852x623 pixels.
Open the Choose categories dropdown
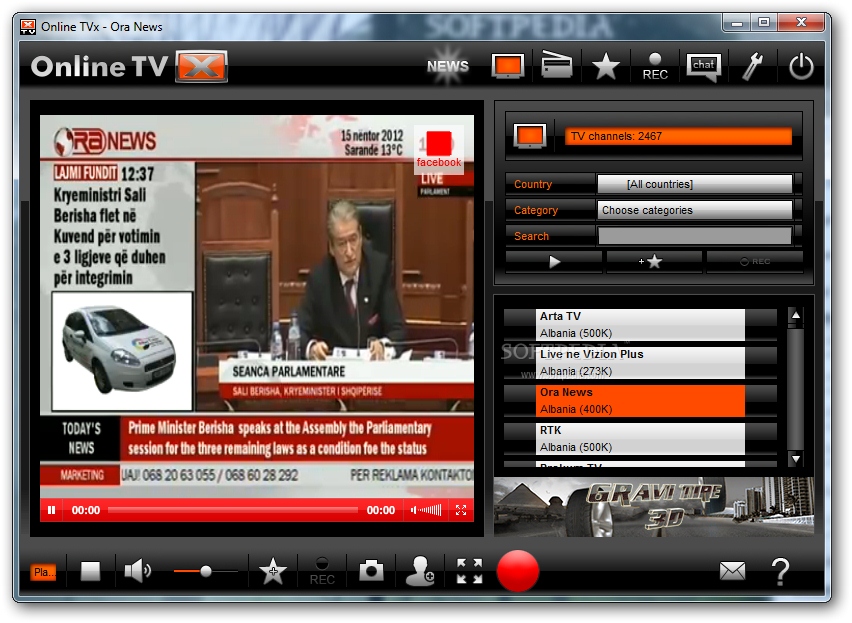tap(695, 210)
